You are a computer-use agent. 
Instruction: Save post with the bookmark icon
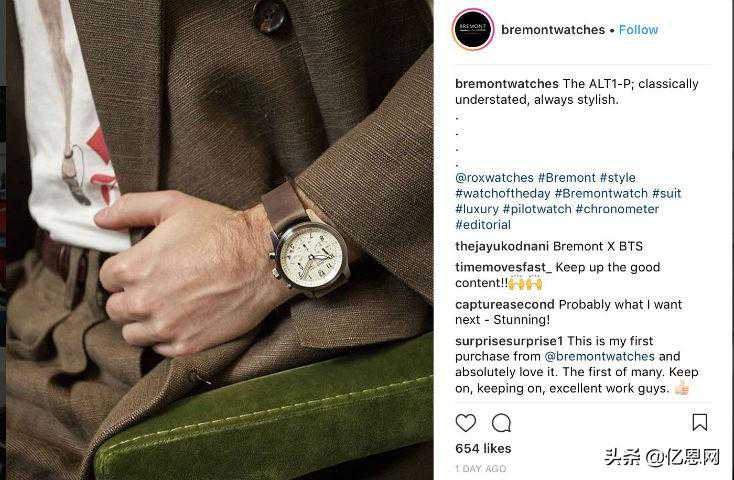click(x=699, y=422)
